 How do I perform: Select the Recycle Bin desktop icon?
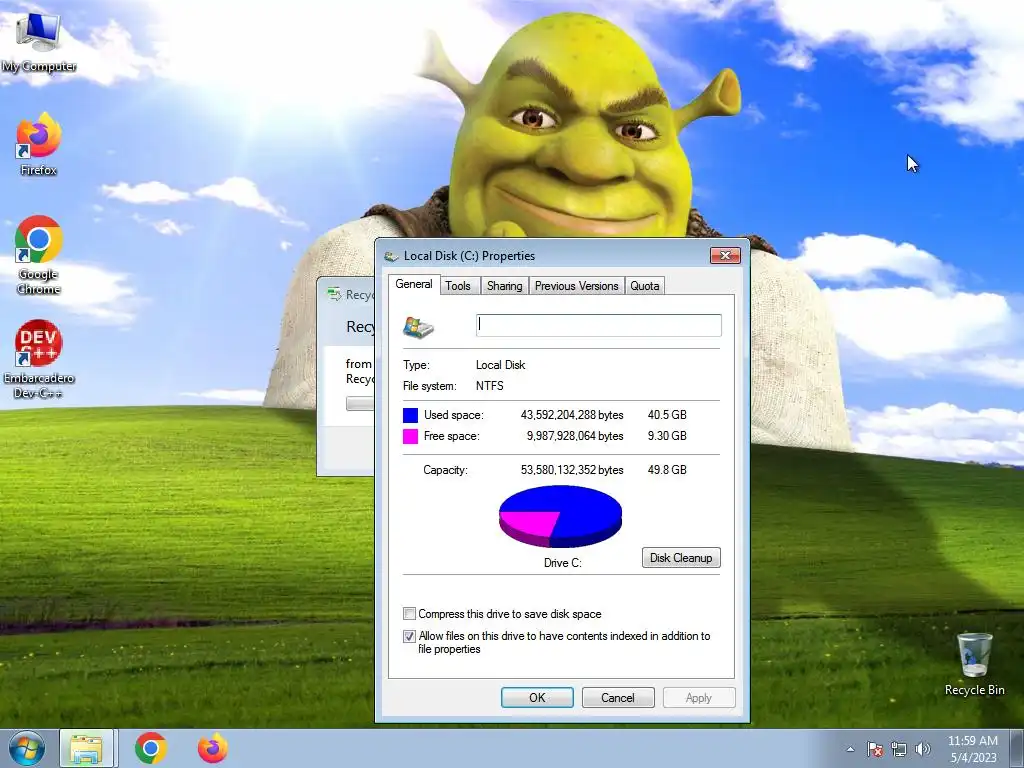point(974,663)
